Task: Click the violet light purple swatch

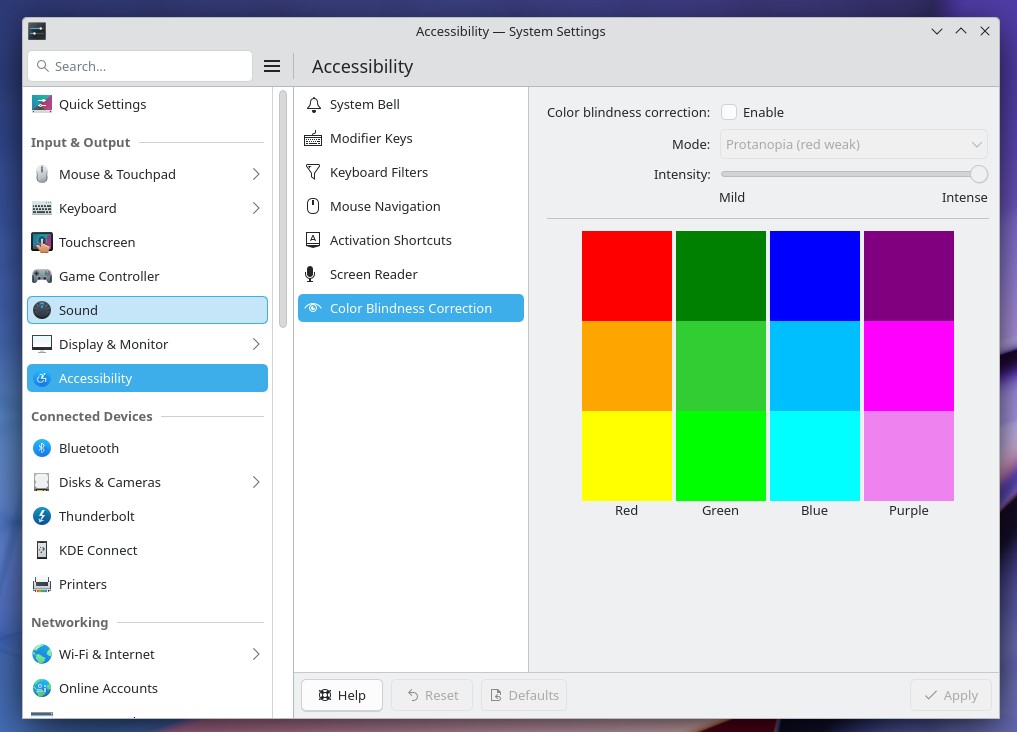Action: (x=909, y=456)
